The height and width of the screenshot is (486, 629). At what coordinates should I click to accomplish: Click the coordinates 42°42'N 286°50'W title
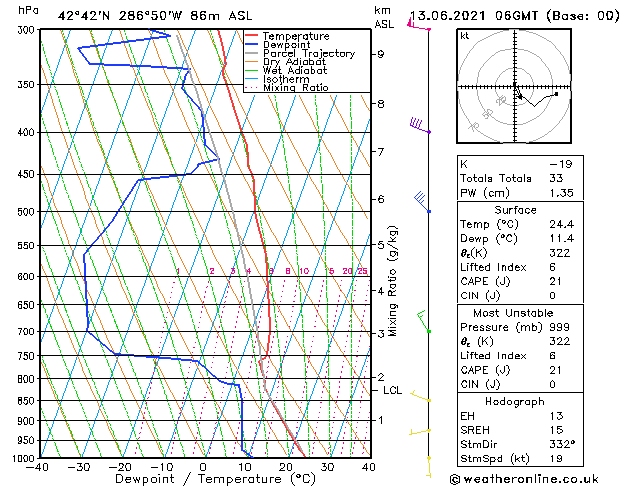point(155,16)
